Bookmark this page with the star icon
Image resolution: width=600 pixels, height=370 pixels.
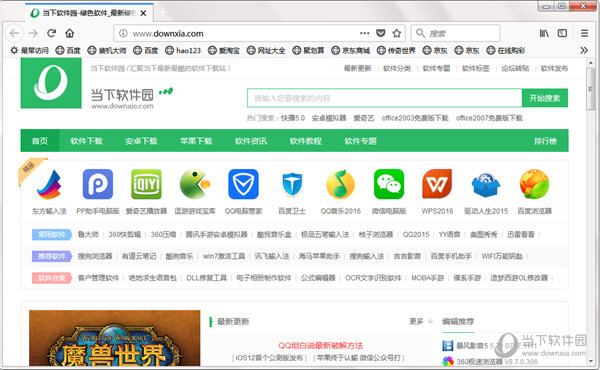click(397, 33)
